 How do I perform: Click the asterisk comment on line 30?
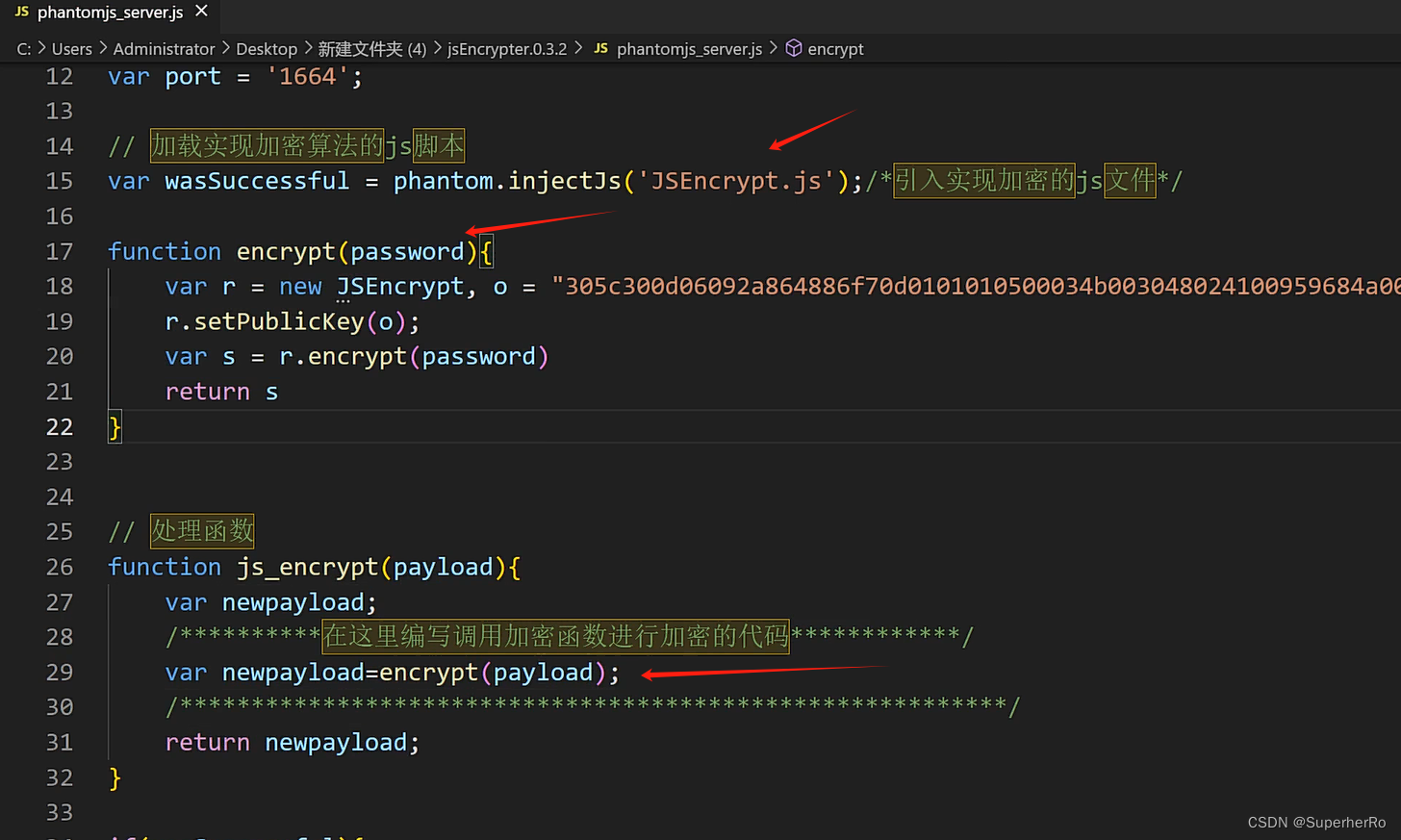592,706
